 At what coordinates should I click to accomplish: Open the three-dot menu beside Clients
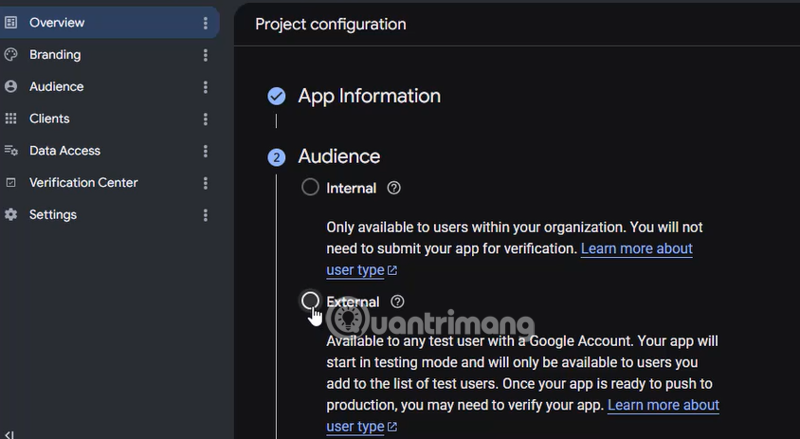[x=205, y=119]
